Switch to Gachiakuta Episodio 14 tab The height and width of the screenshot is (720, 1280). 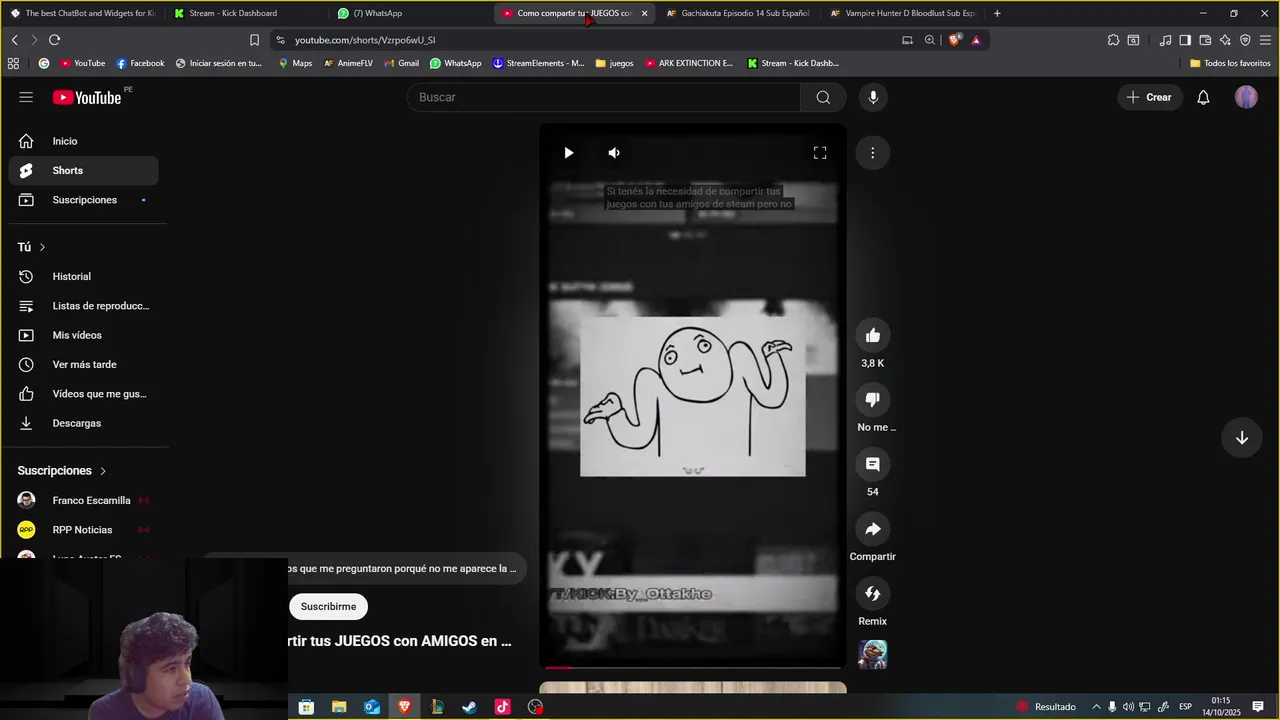pyautogui.click(x=738, y=13)
